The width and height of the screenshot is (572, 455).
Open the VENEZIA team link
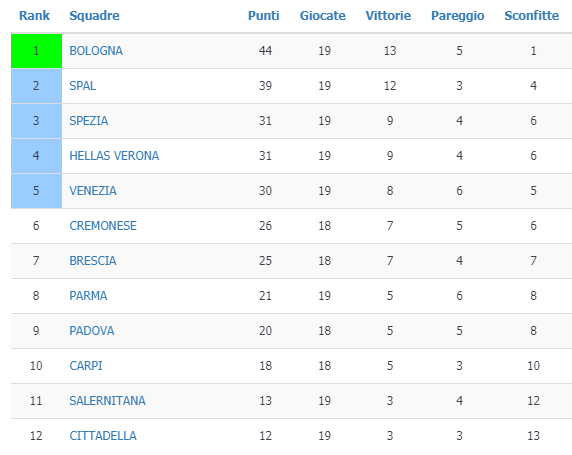pos(93,191)
